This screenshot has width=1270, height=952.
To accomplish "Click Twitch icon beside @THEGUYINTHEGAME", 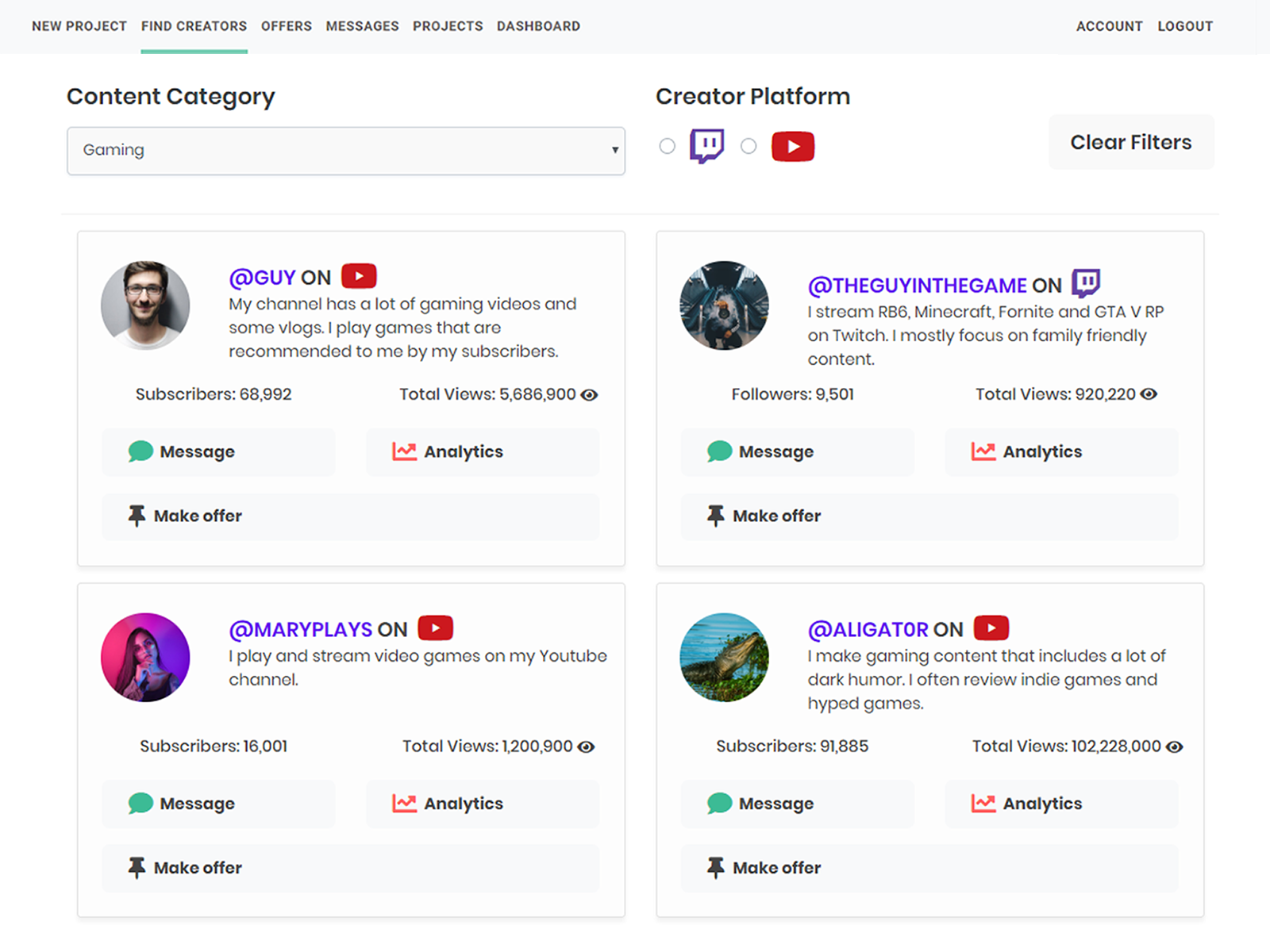I will [x=1085, y=283].
